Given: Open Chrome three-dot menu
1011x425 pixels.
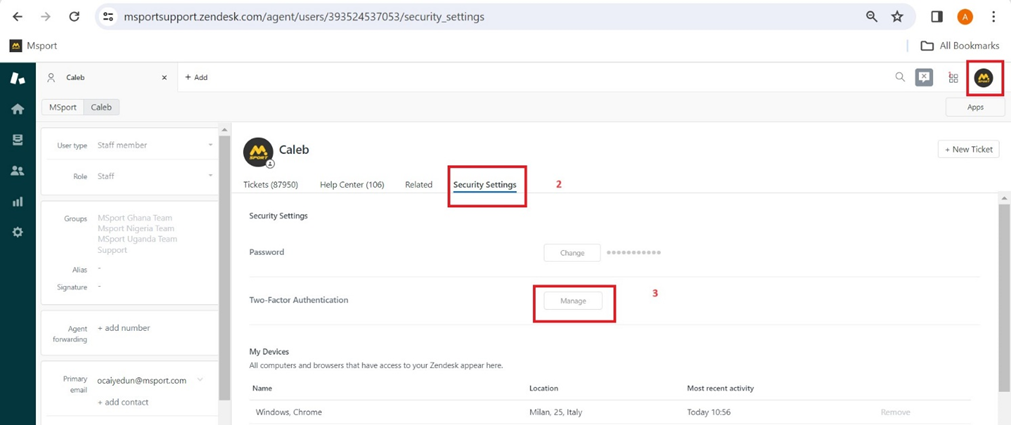Looking at the screenshot, I should pyautogui.click(x=993, y=17).
